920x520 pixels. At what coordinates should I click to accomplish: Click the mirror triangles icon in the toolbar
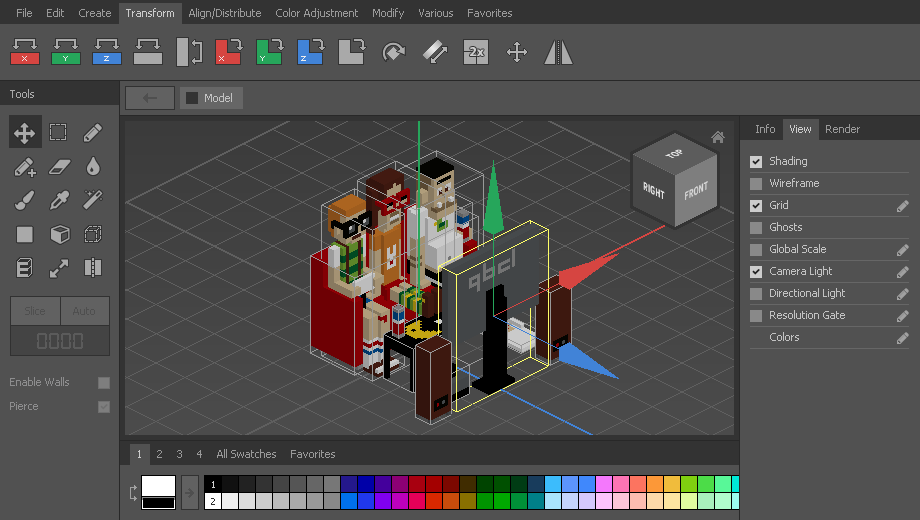558,52
